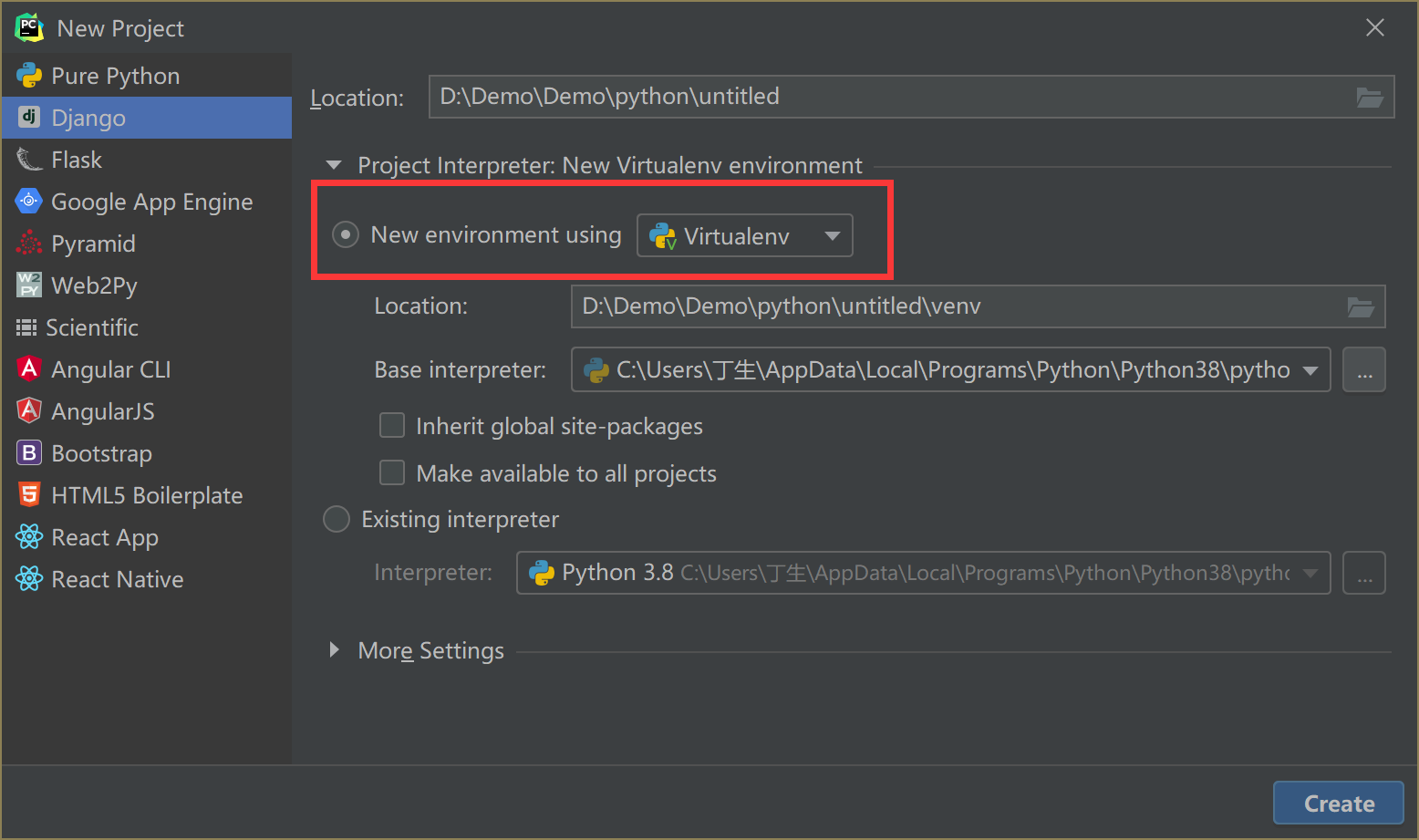
Task: Open the Virtualenv environment type dropdown
Action: (745, 235)
